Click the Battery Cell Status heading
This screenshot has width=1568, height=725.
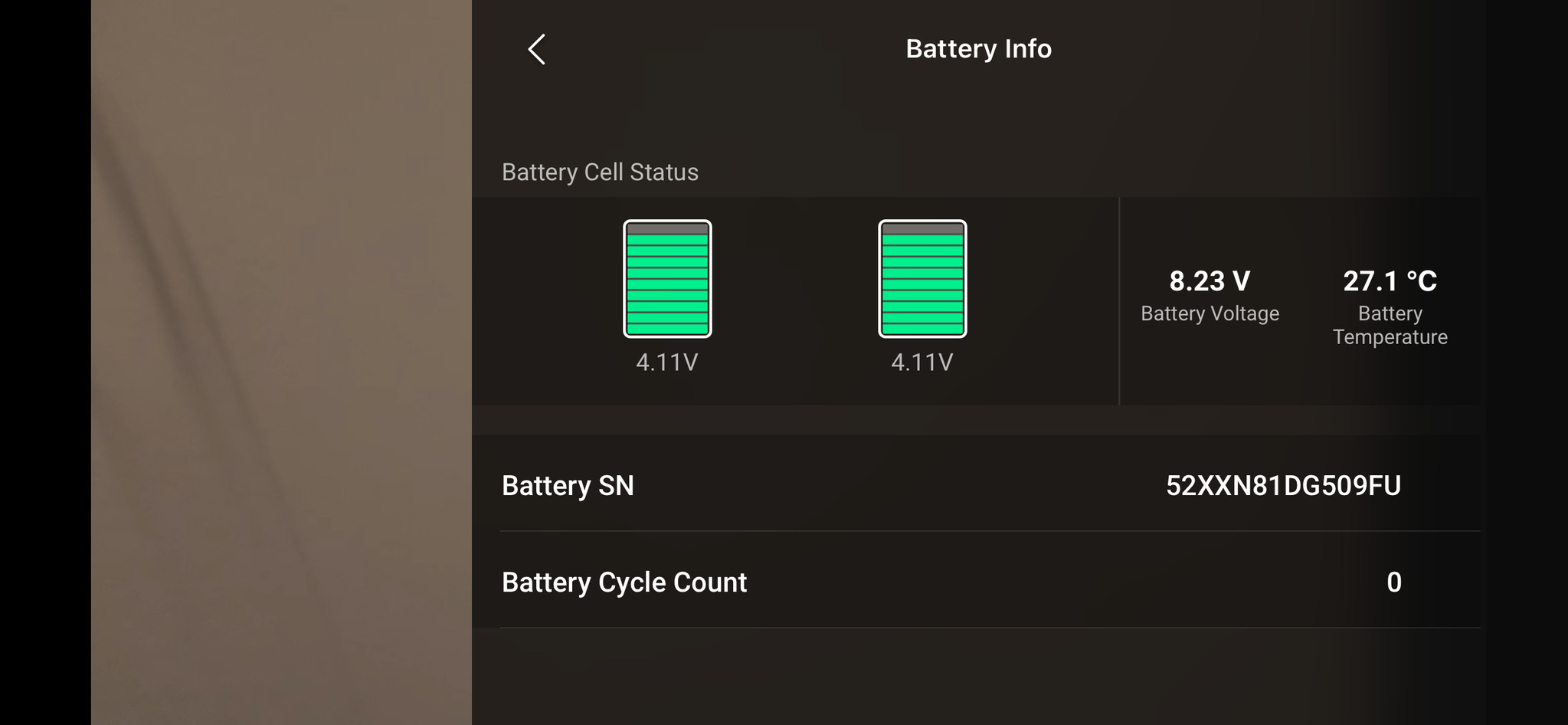pyautogui.click(x=600, y=172)
